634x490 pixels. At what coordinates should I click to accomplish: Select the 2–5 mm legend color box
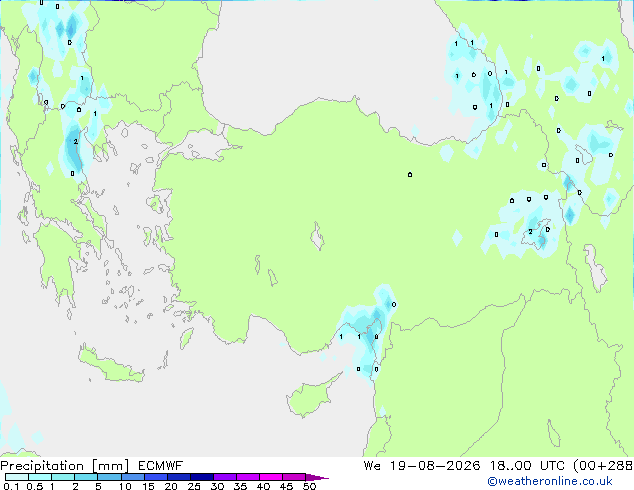click(x=86, y=477)
